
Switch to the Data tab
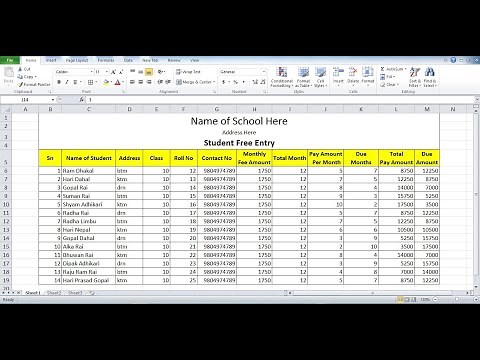128,60
